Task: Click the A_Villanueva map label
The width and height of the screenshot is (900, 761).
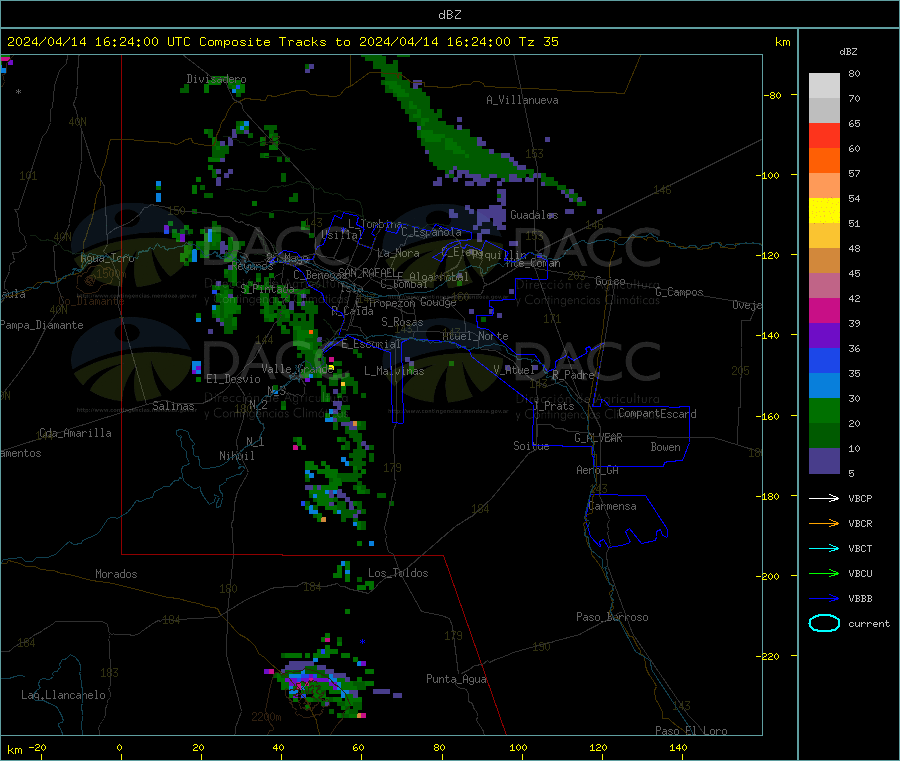Action: pos(522,100)
